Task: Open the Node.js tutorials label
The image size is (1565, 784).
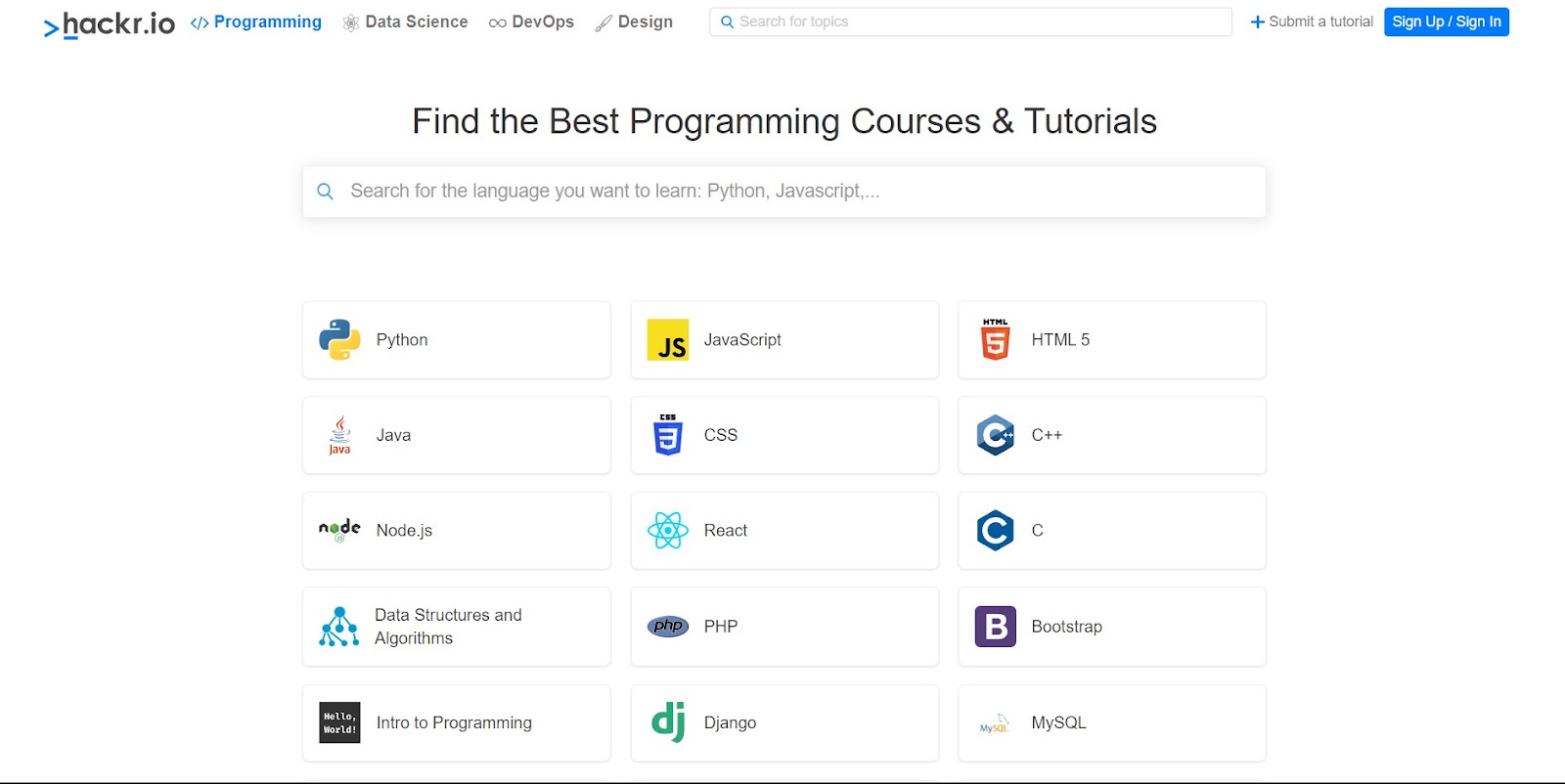Action: point(404,531)
